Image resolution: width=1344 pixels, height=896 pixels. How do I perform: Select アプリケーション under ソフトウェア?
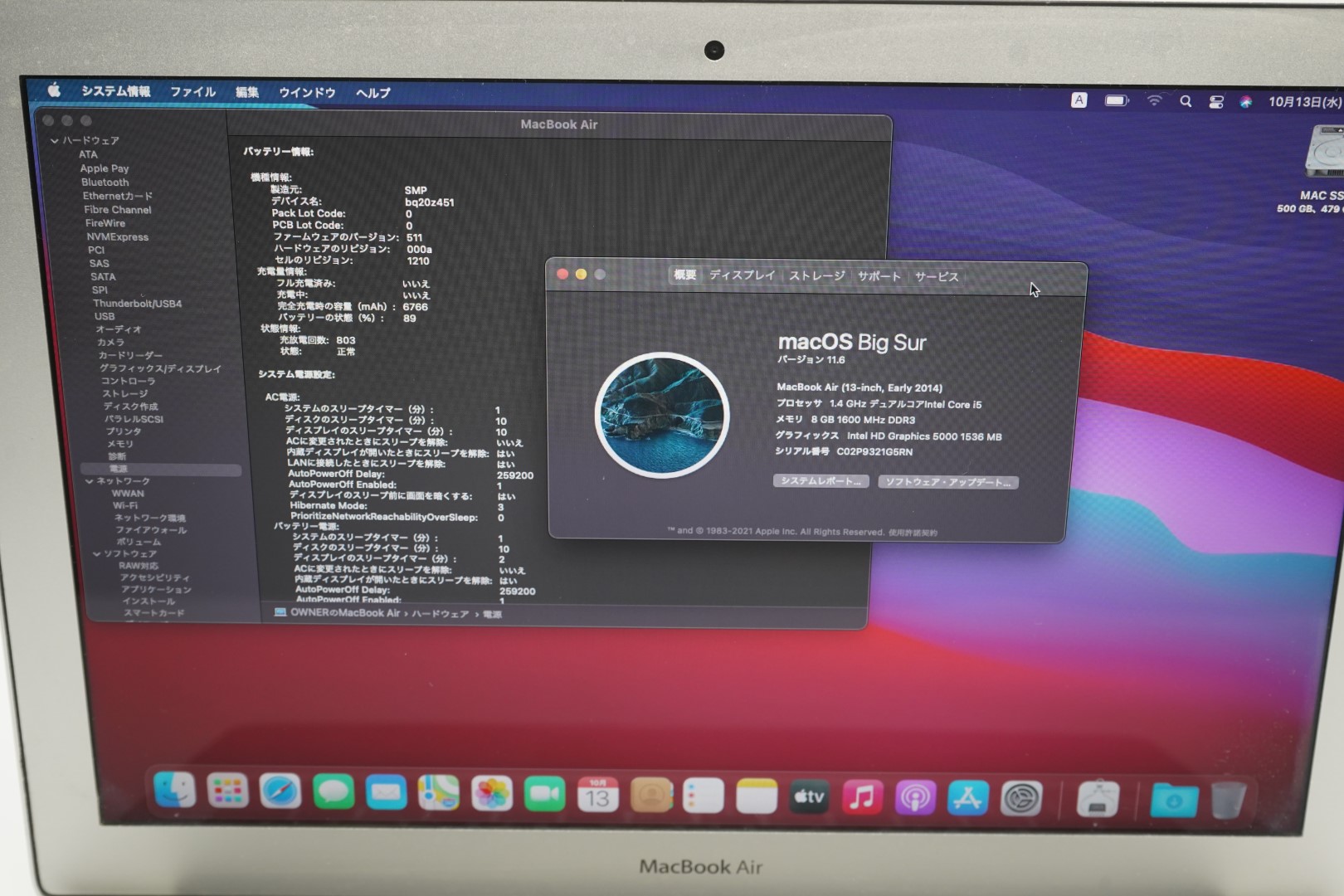(x=156, y=589)
